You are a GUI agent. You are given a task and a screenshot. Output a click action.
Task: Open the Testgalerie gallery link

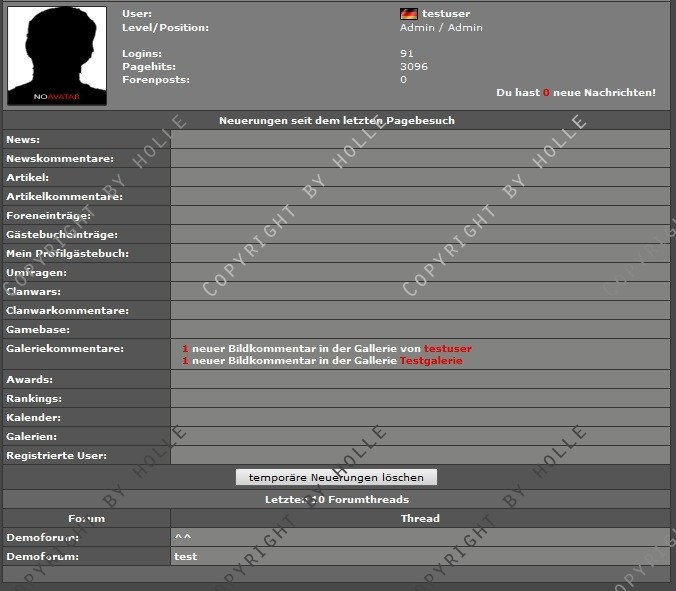tap(431, 360)
